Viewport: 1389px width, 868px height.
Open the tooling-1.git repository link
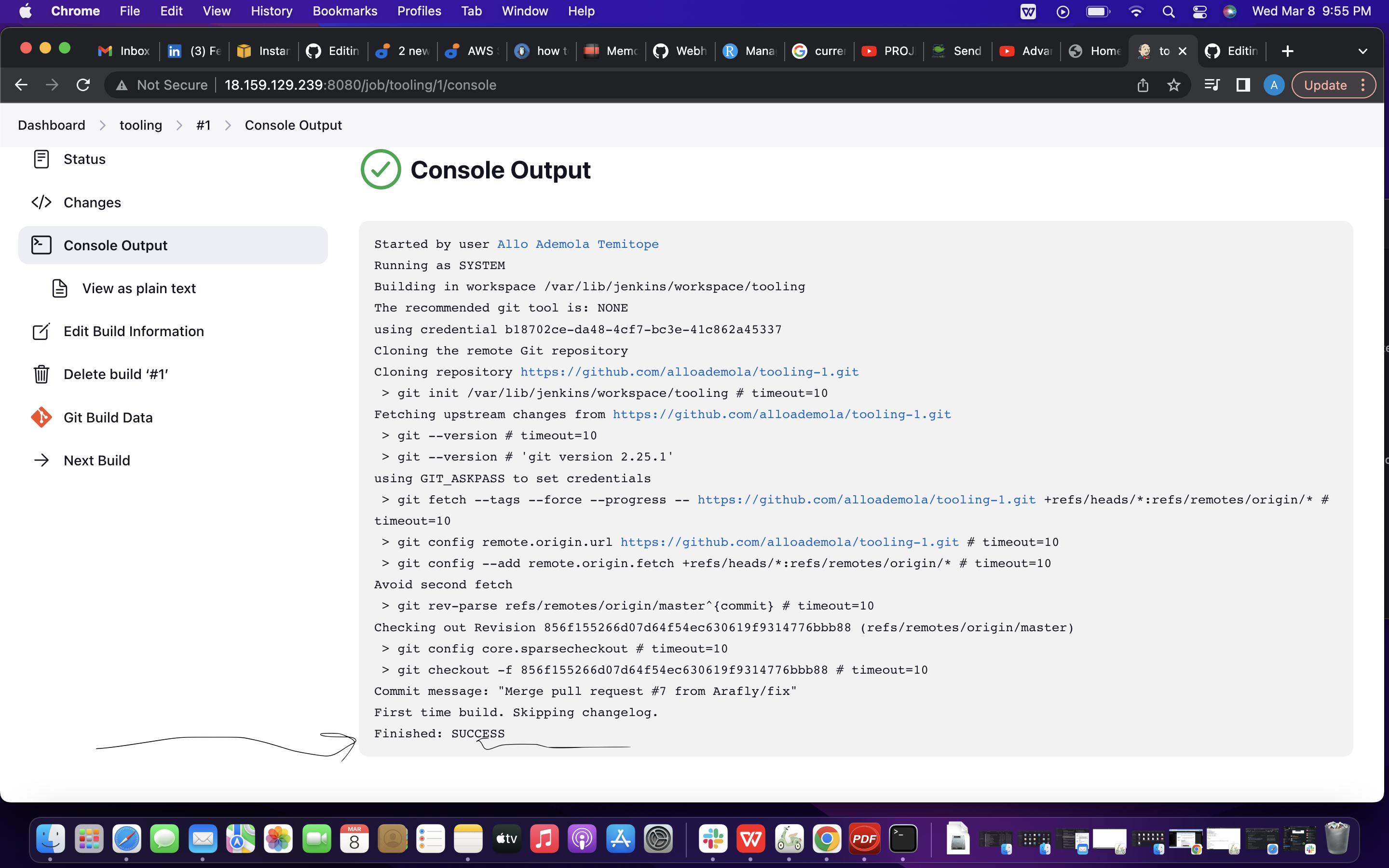[x=689, y=371]
